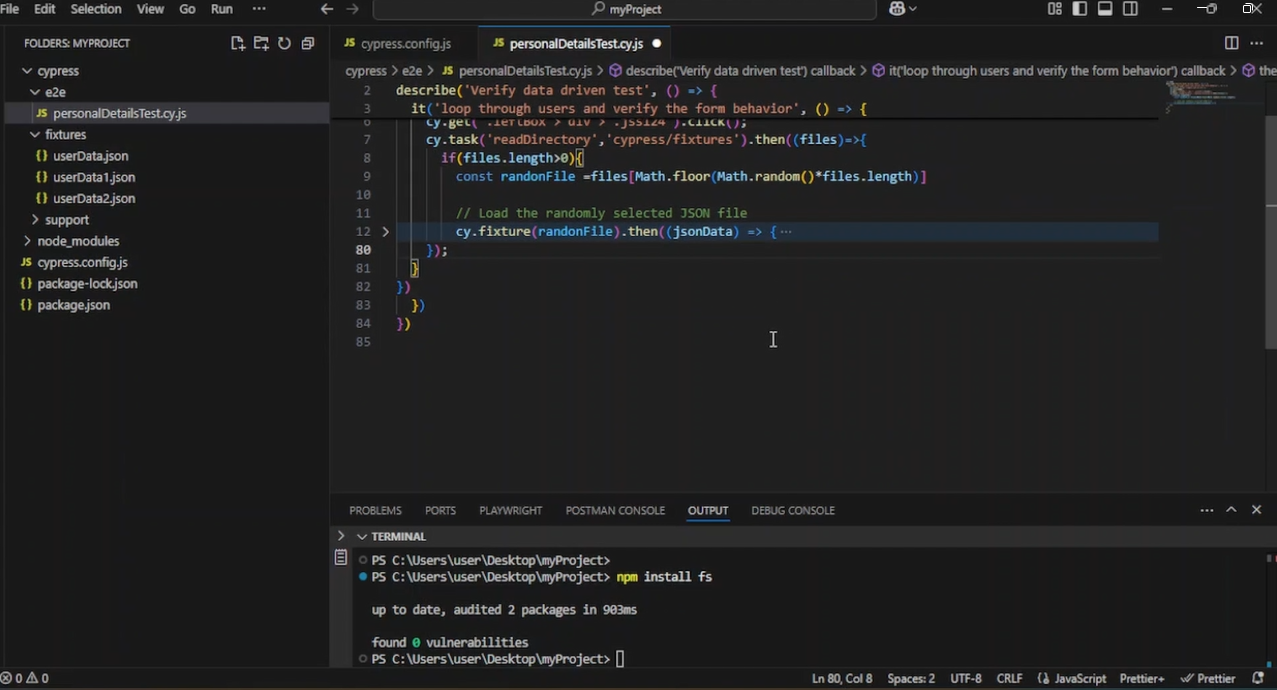Image resolution: width=1277 pixels, height=690 pixels.
Task: Collapse all folders in Explorer
Action: (x=308, y=43)
